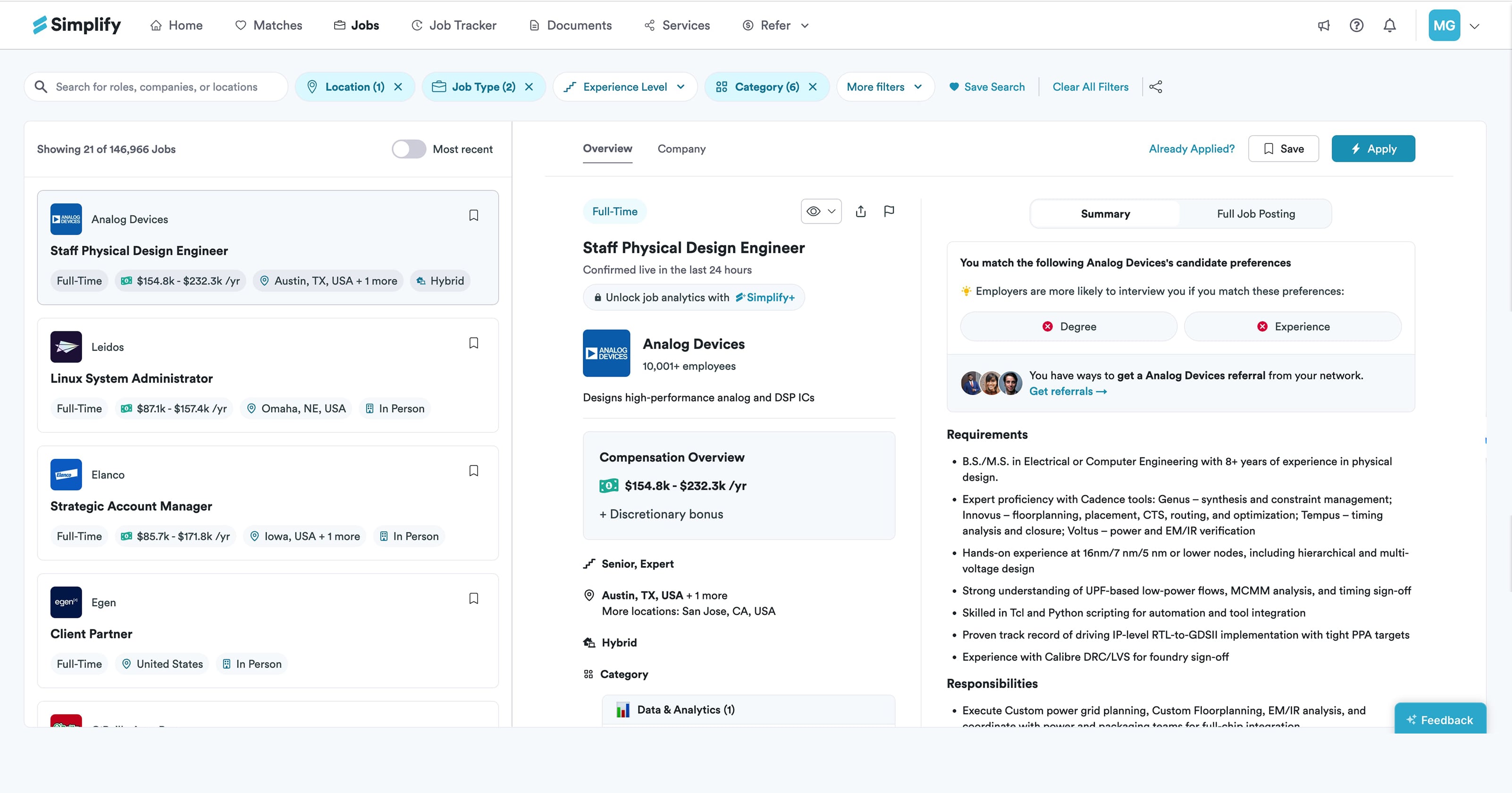The width and height of the screenshot is (1512, 793).
Task: Bookmark the Elanco job card
Action: pyautogui.click(x=474, y=471)
